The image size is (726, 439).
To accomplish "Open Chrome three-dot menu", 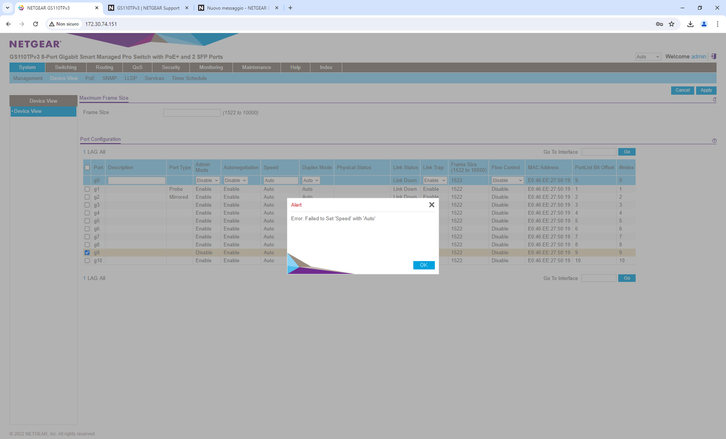I will point(717,24).
